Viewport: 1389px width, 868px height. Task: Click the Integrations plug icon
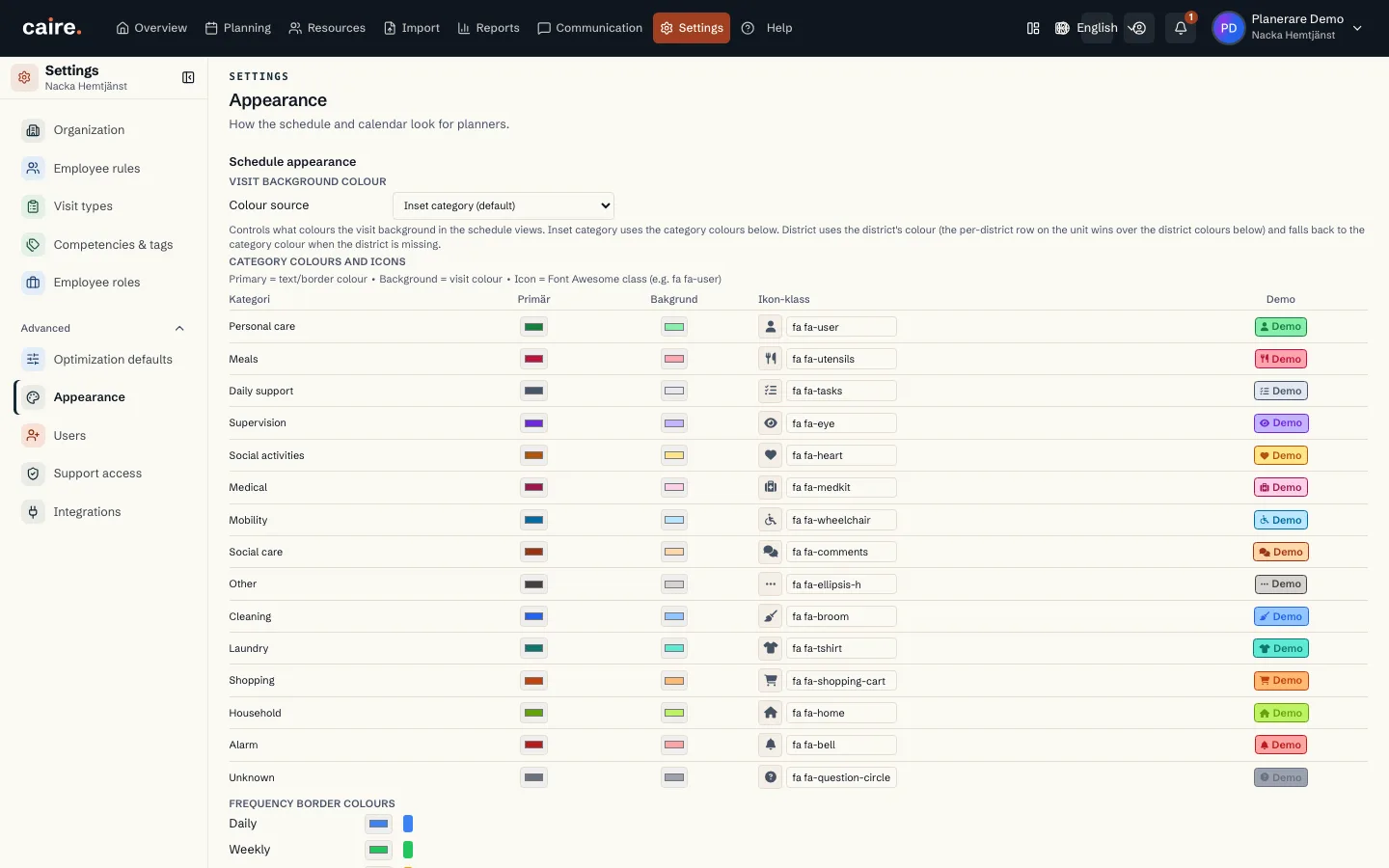(33, 512)
